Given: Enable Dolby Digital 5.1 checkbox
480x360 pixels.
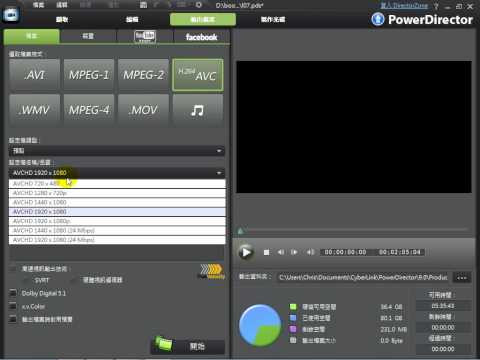Looking at the screenshot, I should 13,293.
